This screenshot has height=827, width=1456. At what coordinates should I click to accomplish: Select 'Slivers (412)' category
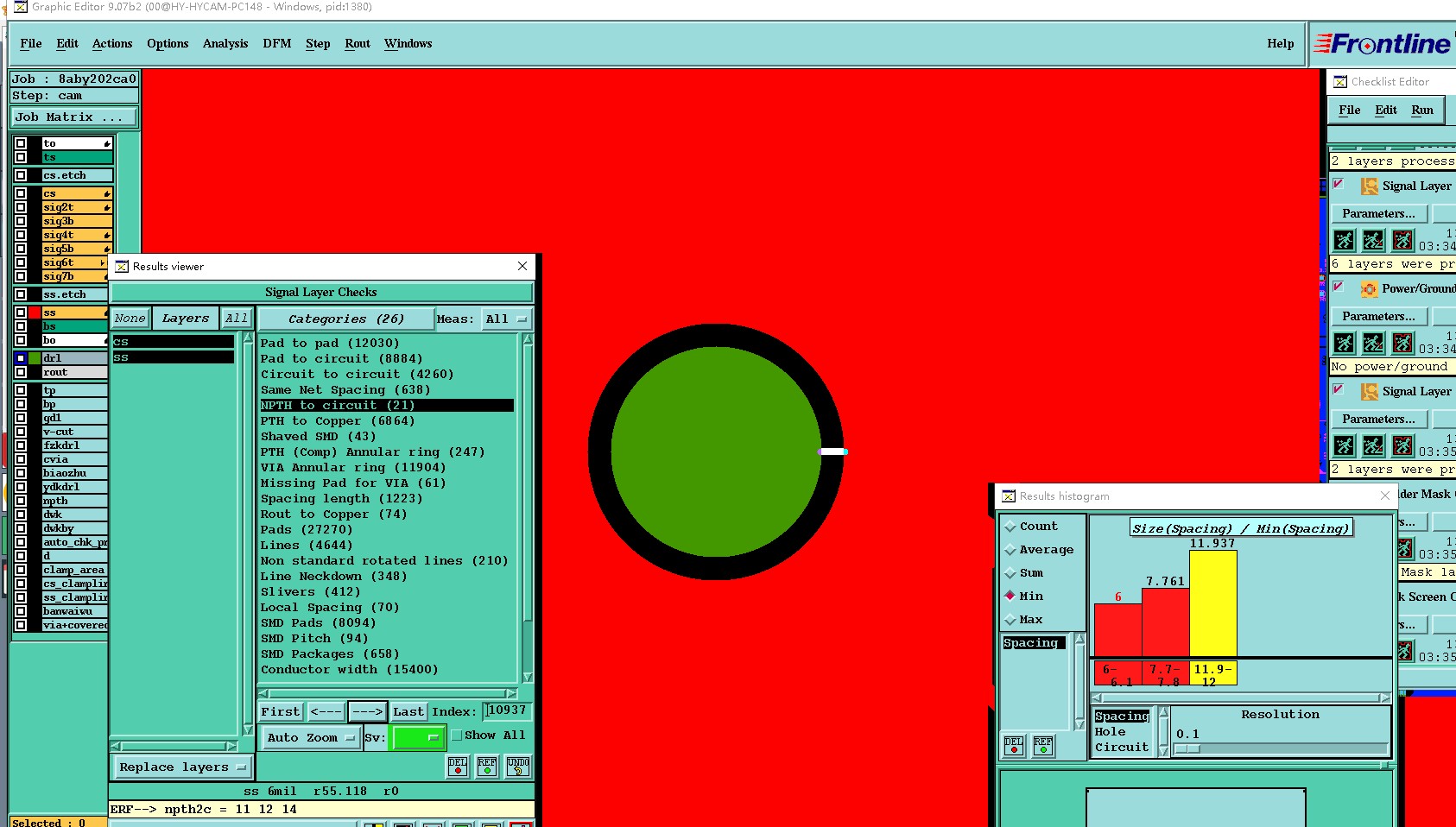click(311, 591)
